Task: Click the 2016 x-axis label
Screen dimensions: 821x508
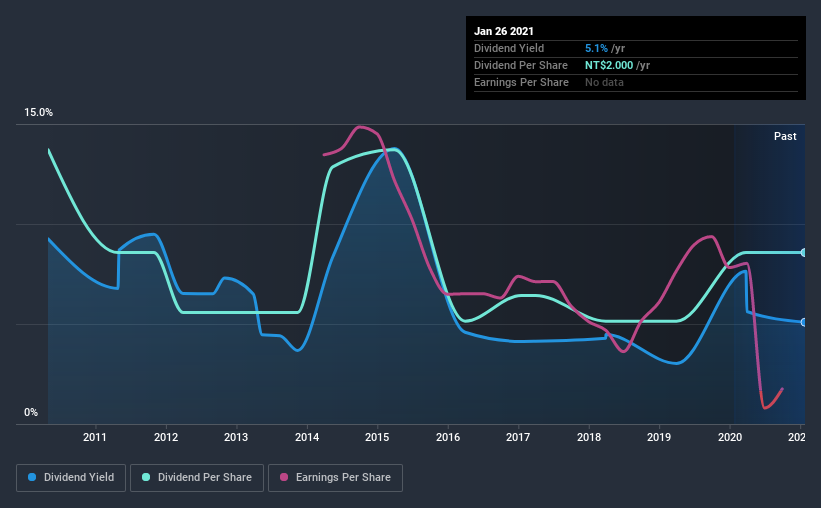Action: click(x=448, y=437)
